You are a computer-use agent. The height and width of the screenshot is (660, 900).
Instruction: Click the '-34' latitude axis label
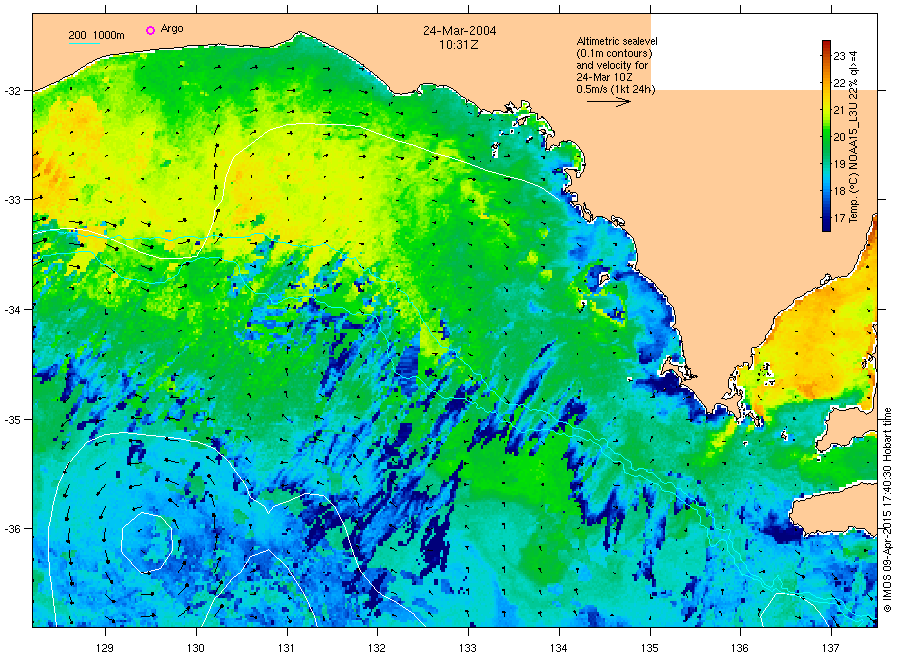coord(12,310)
